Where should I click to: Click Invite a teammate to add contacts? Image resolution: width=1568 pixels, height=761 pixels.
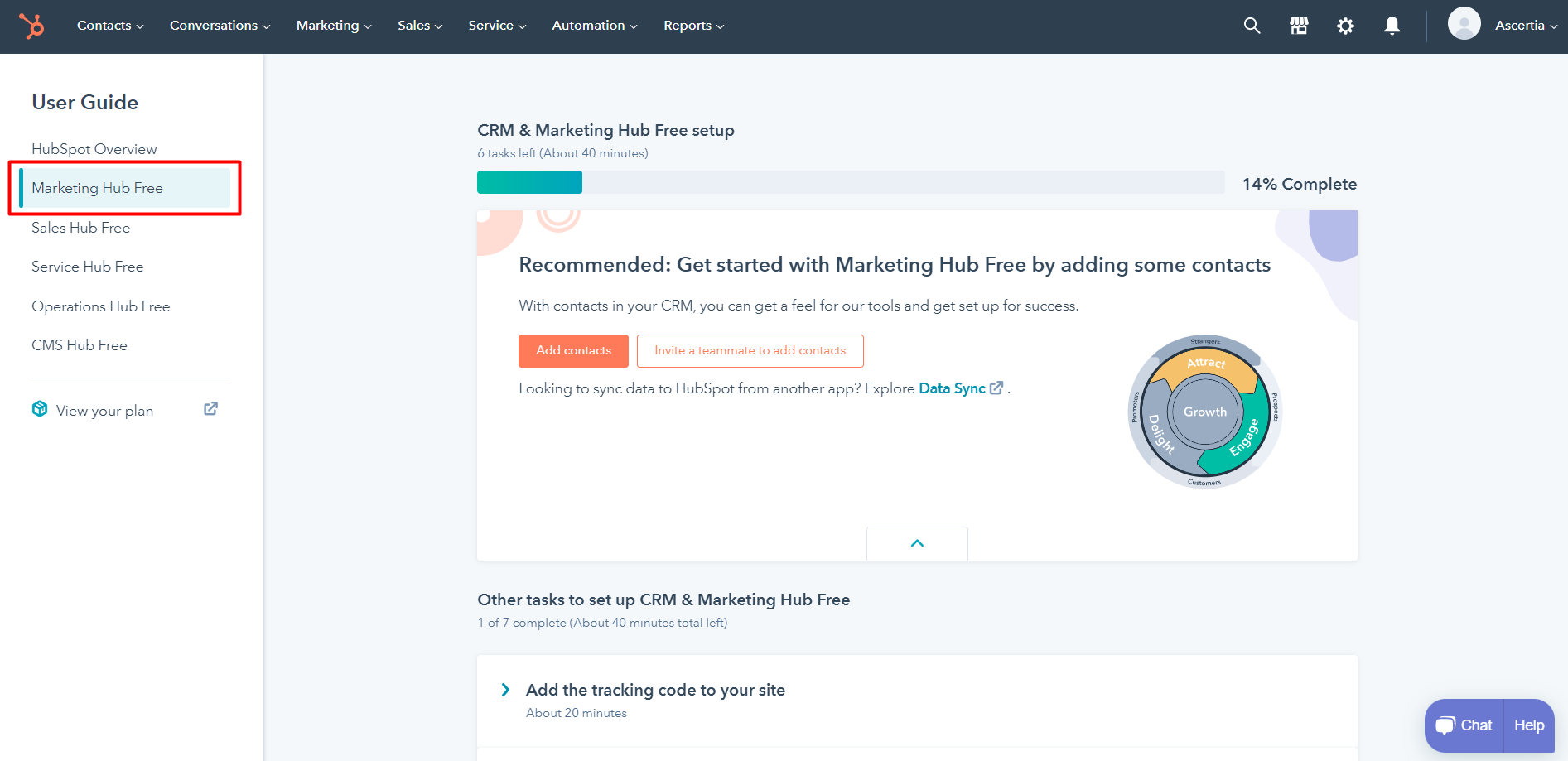[750, 350]
